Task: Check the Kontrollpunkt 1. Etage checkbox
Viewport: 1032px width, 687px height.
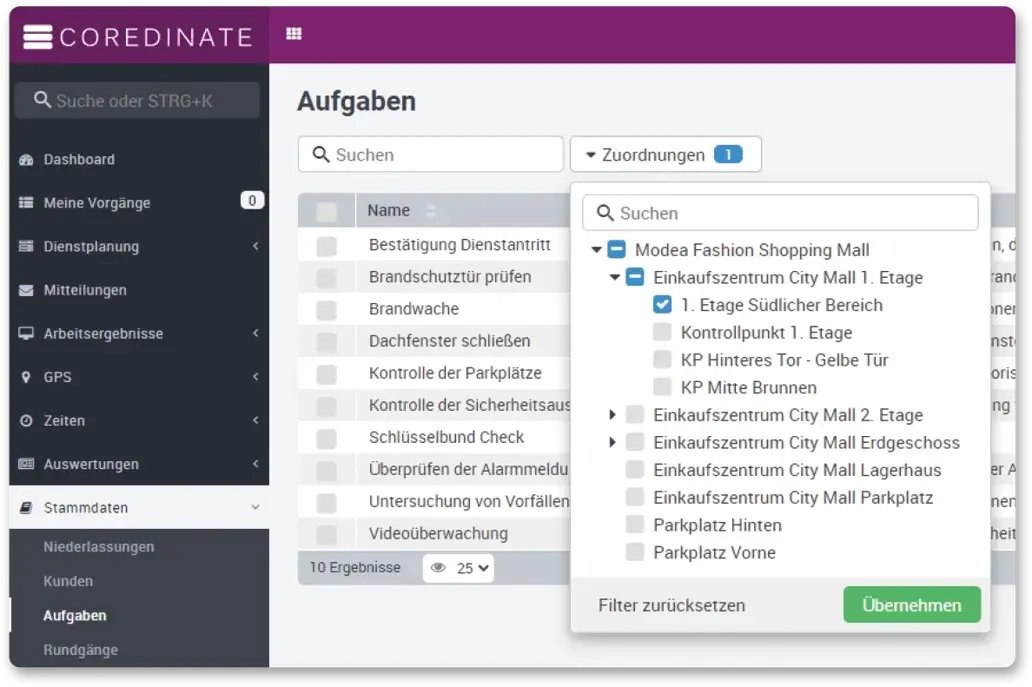Action: (662, 332)
